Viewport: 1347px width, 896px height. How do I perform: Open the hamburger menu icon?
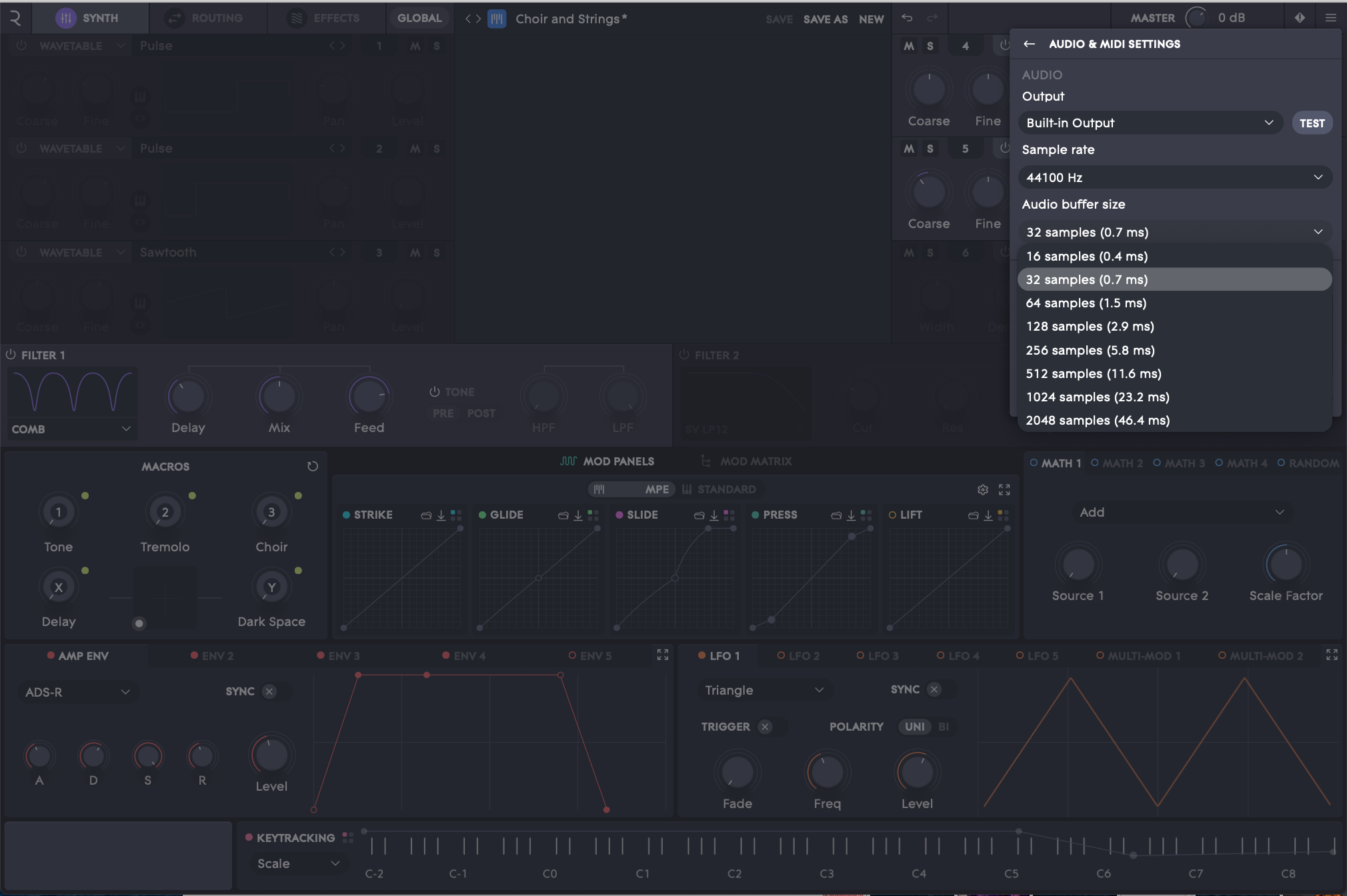[1330, 18]
